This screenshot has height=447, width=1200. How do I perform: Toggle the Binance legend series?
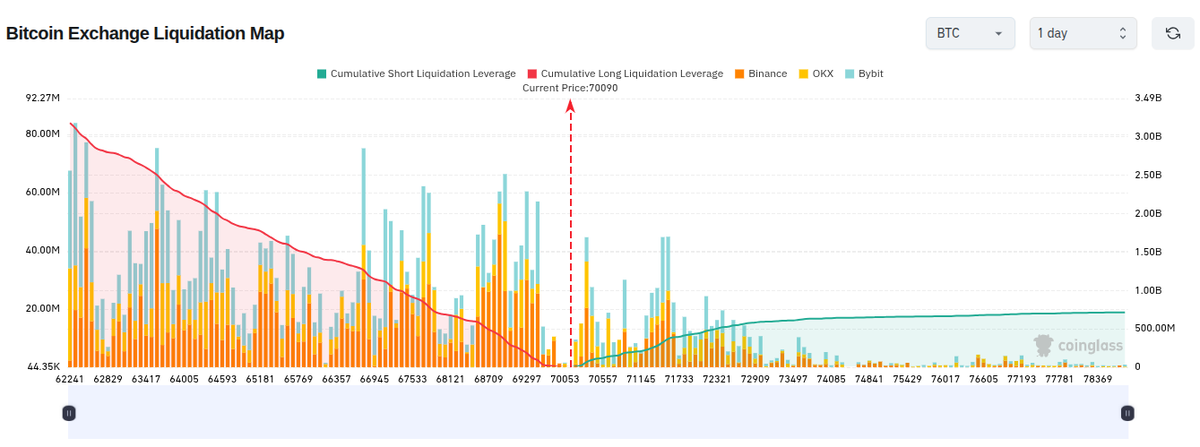[760, 74]
